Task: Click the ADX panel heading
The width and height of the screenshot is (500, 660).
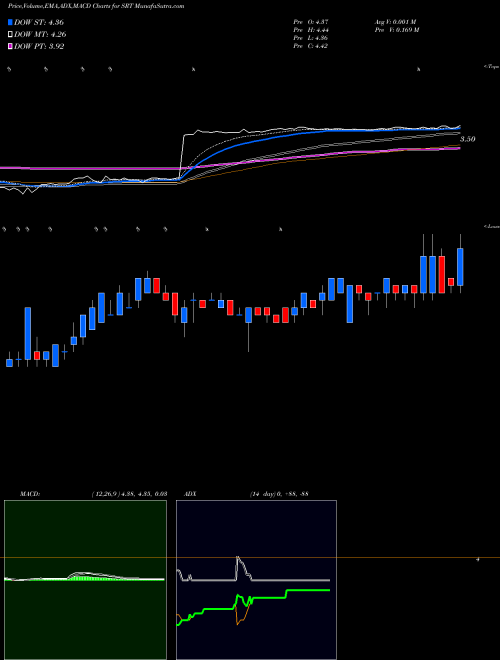Action: tap(191, 494)
